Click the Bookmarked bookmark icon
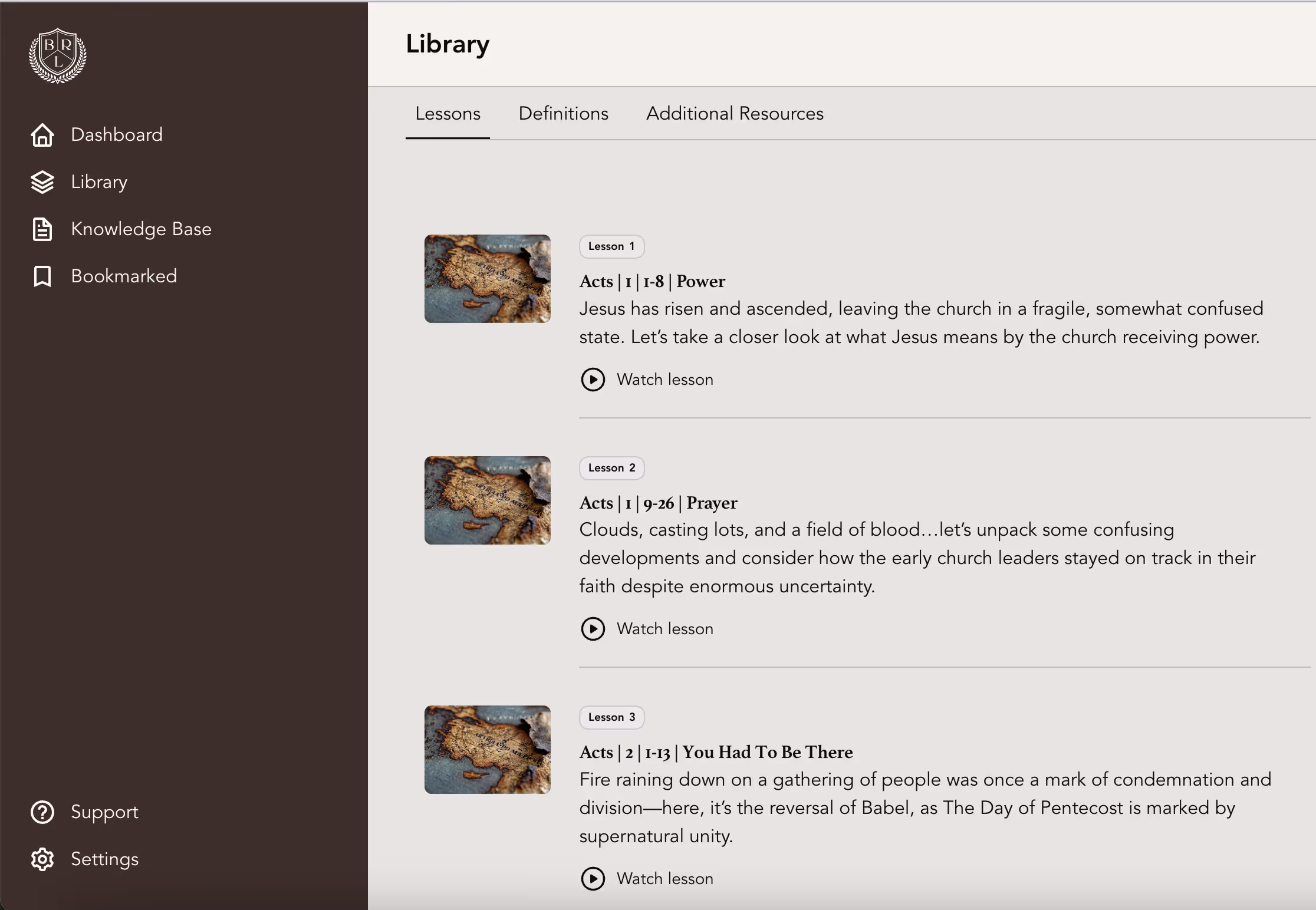1316x910 pixels. click(x=42, y=276)
